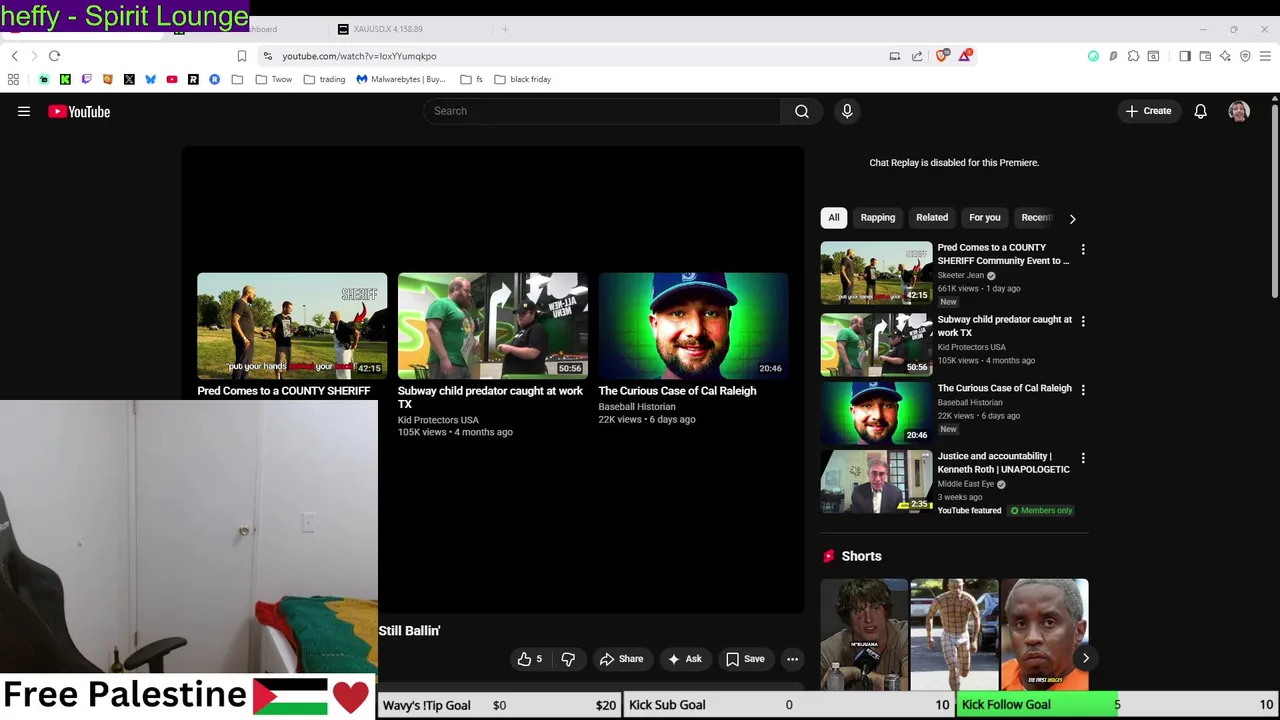Image resolution: width=1280 pixels, height=720 pixels.
Task: Play the end screen Cal Raleigh thumbnail
Action: coord(693,325)
